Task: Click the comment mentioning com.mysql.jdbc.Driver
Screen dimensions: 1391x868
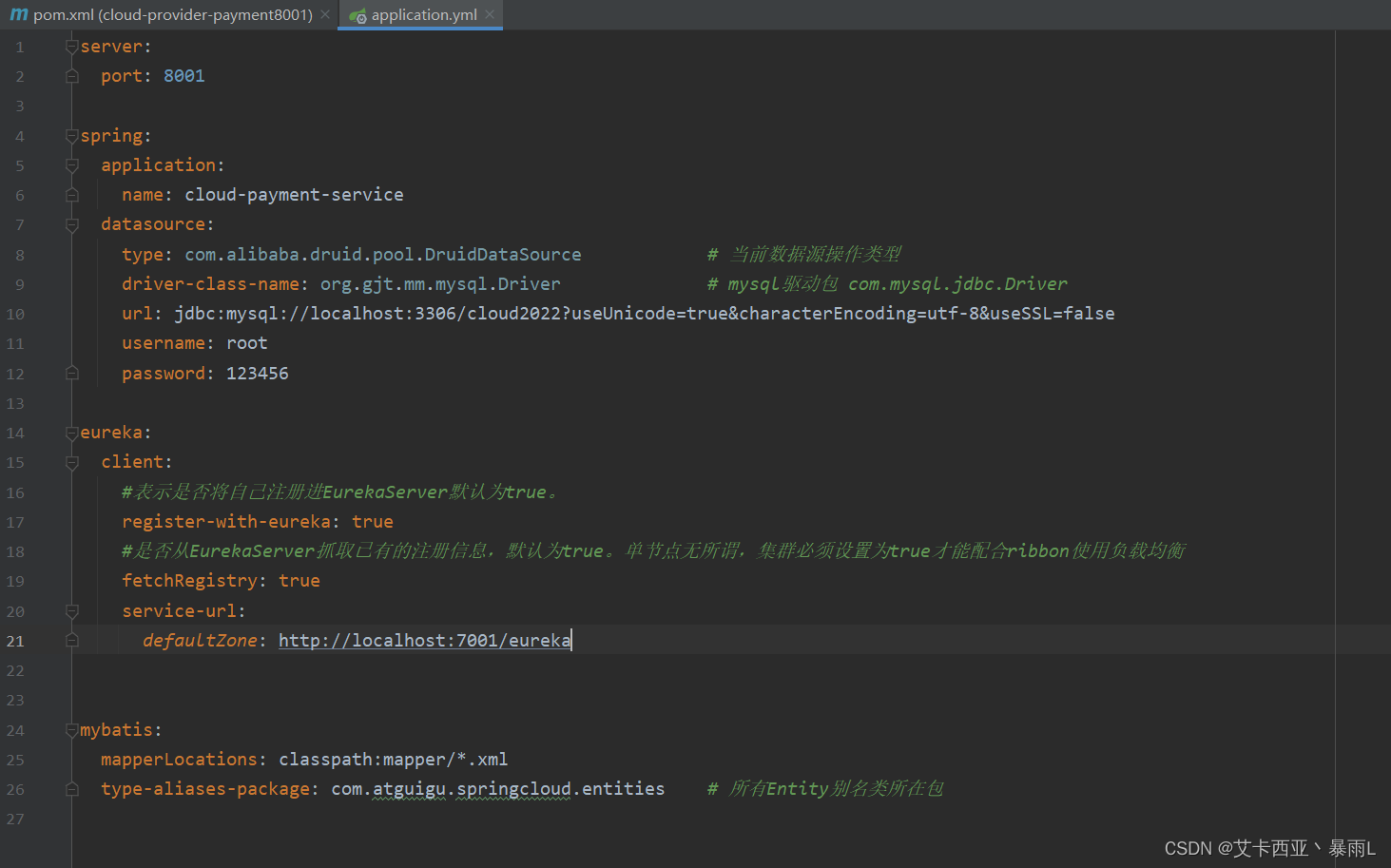Action: point(887,283)
